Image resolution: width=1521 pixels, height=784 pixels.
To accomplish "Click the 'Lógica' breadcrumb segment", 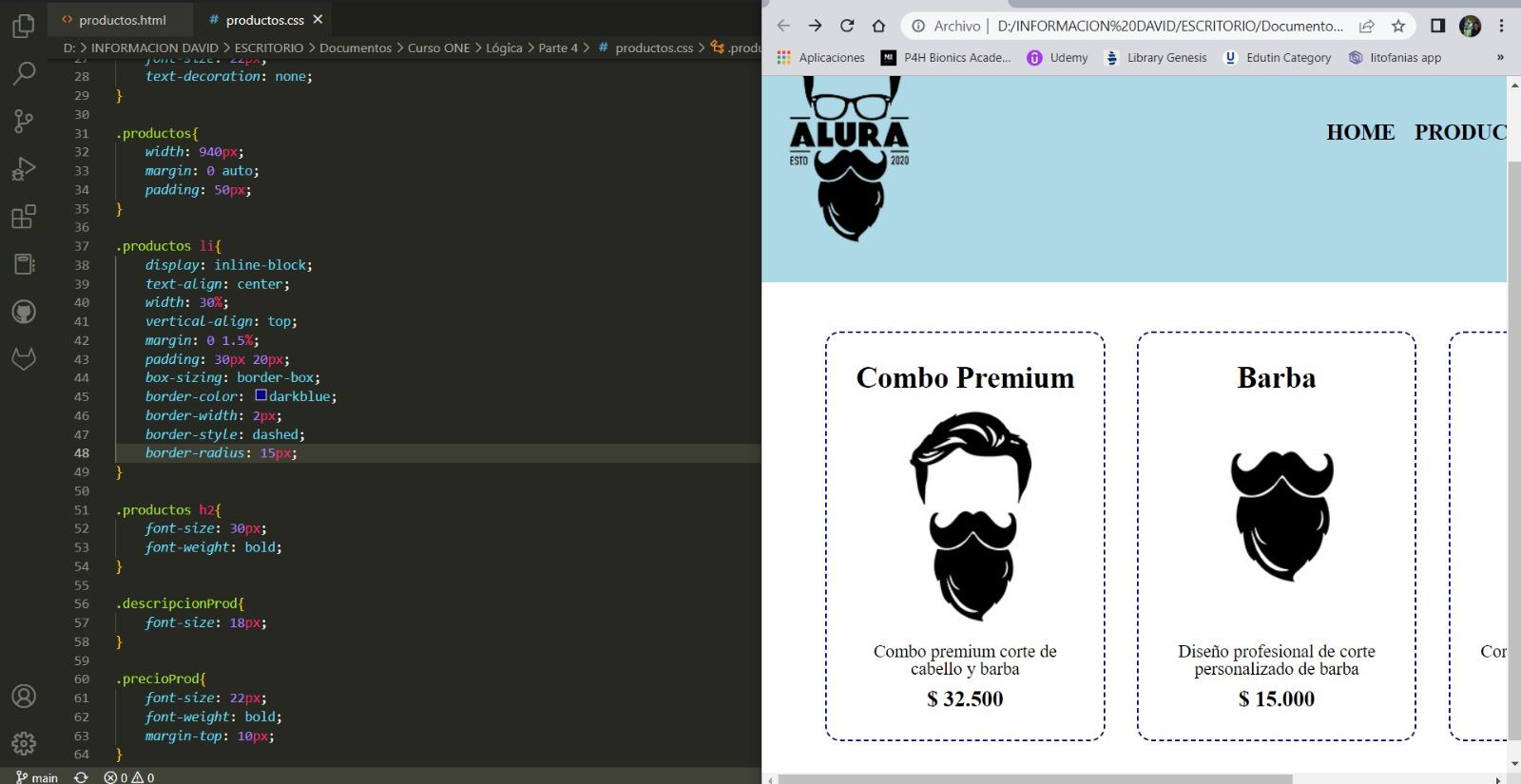I will point(504,48).
